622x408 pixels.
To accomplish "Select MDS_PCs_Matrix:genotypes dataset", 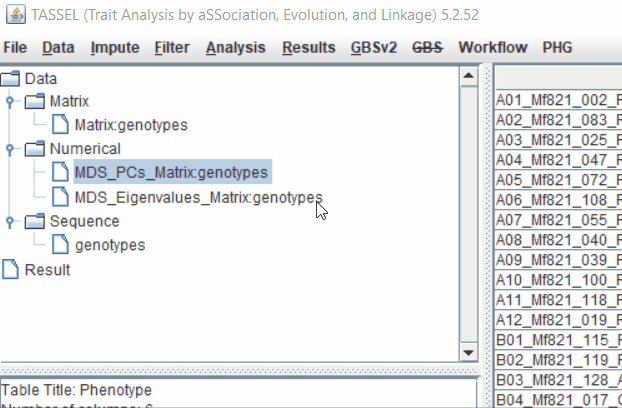I will (x=173, y=172).
